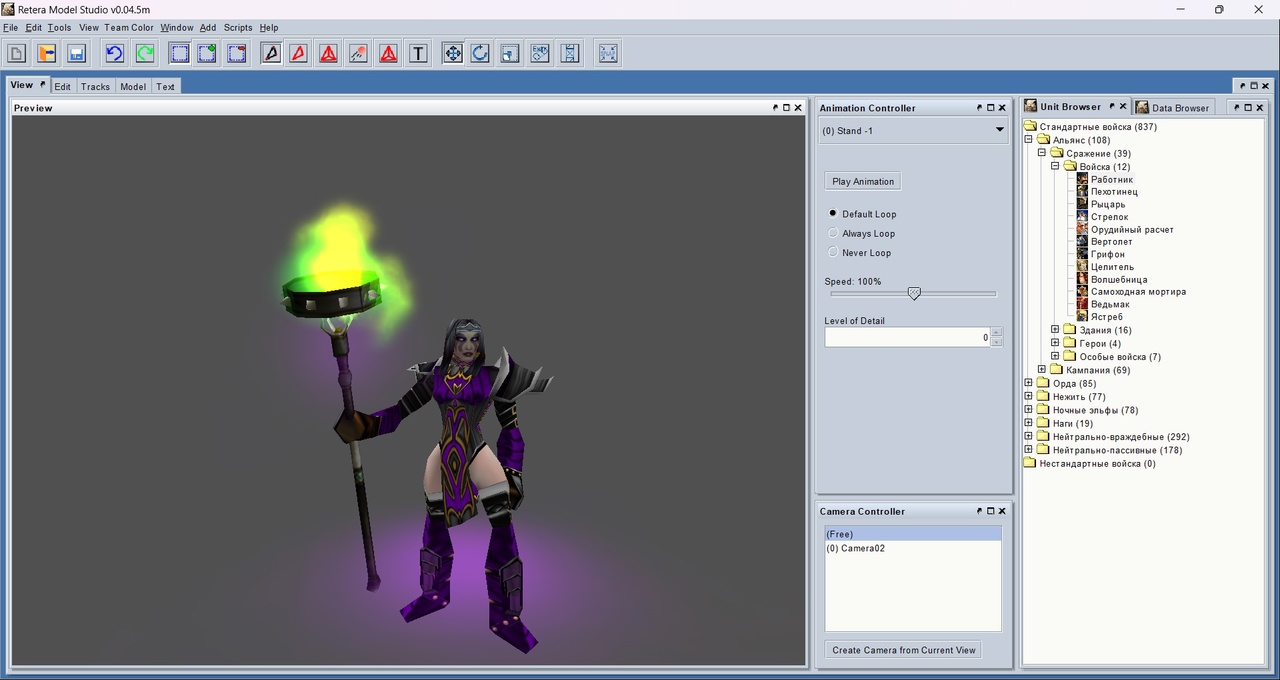The image size is (1280, 680).
Task: Expand the Орда (85) folder
Action: tap(1029, 383)
